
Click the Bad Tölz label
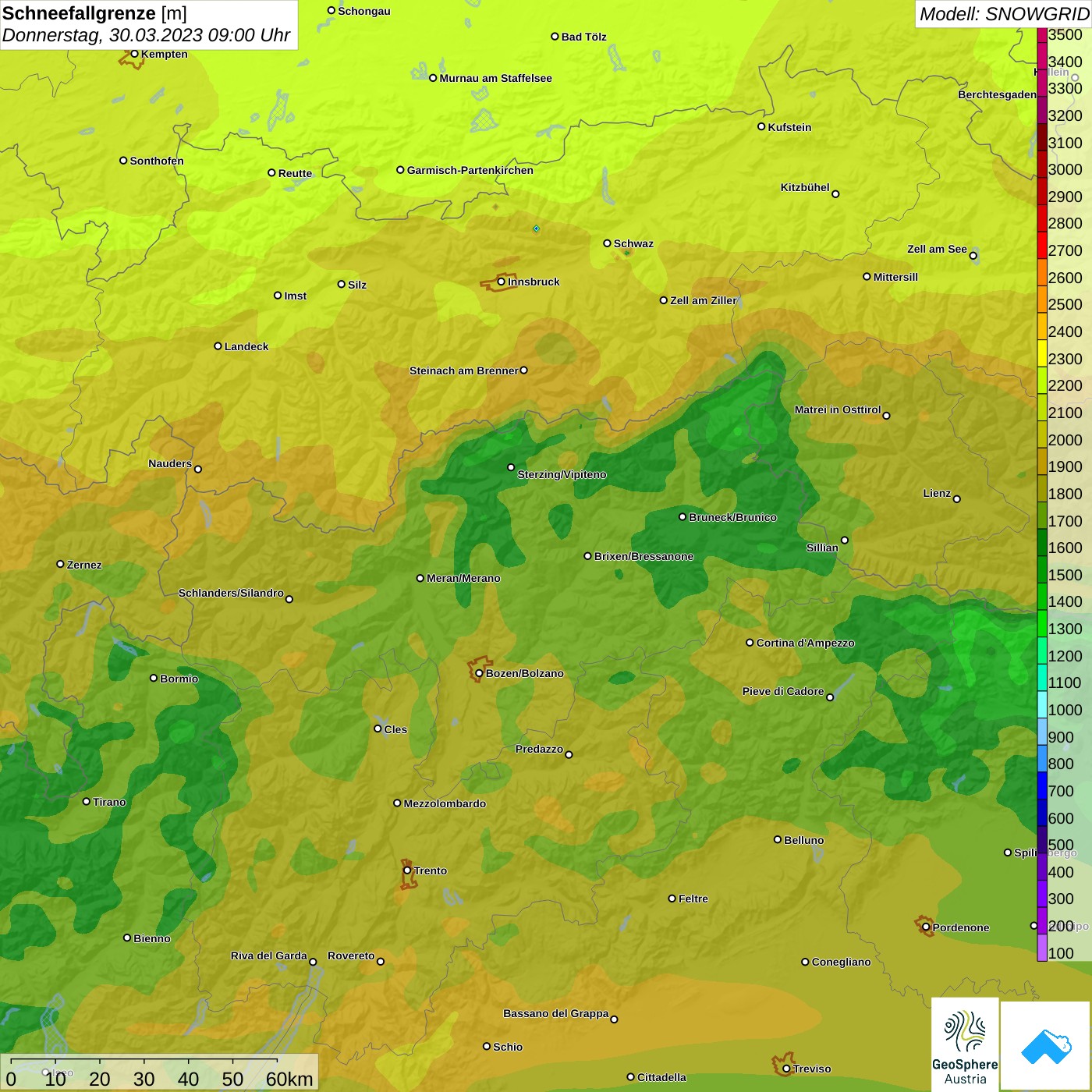pyautogui.click(x=583, y=37)
